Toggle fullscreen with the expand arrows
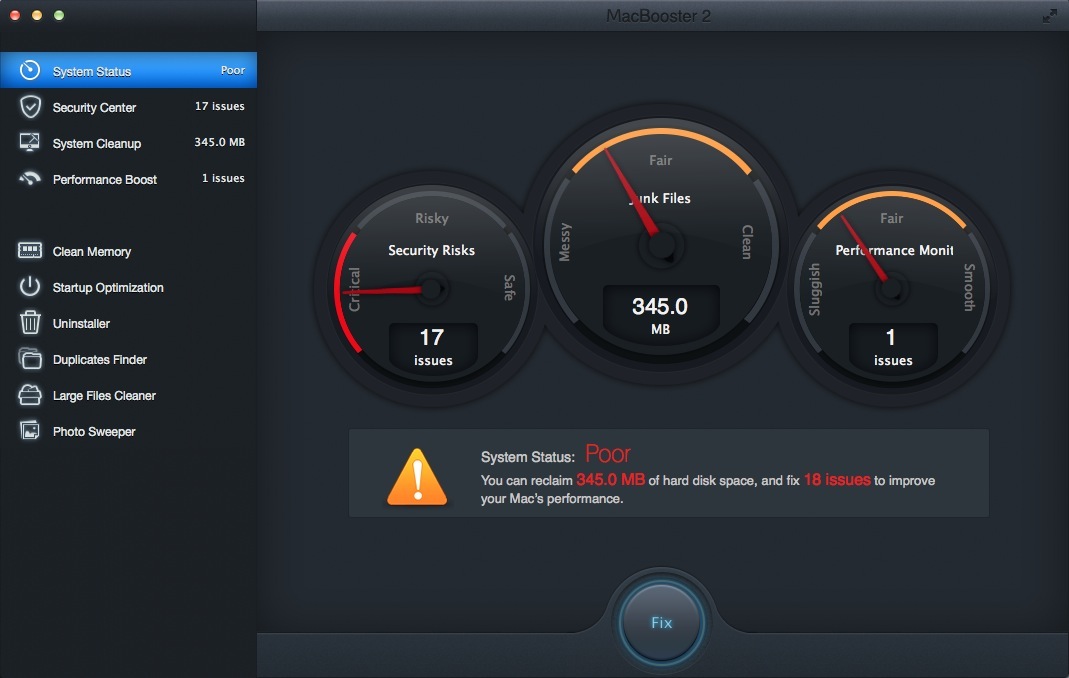The width and height of the screenshot is (1069, 678). tap(1049, 16)
